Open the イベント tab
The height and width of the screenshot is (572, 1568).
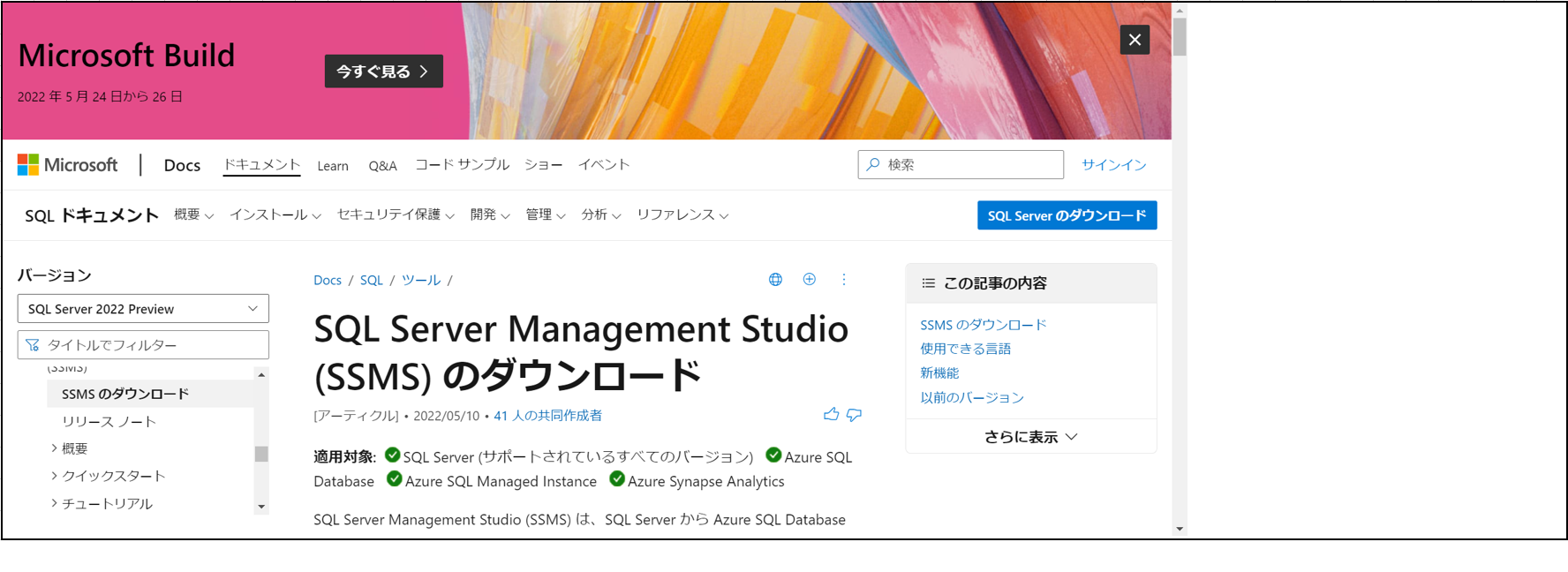(604, 165)
